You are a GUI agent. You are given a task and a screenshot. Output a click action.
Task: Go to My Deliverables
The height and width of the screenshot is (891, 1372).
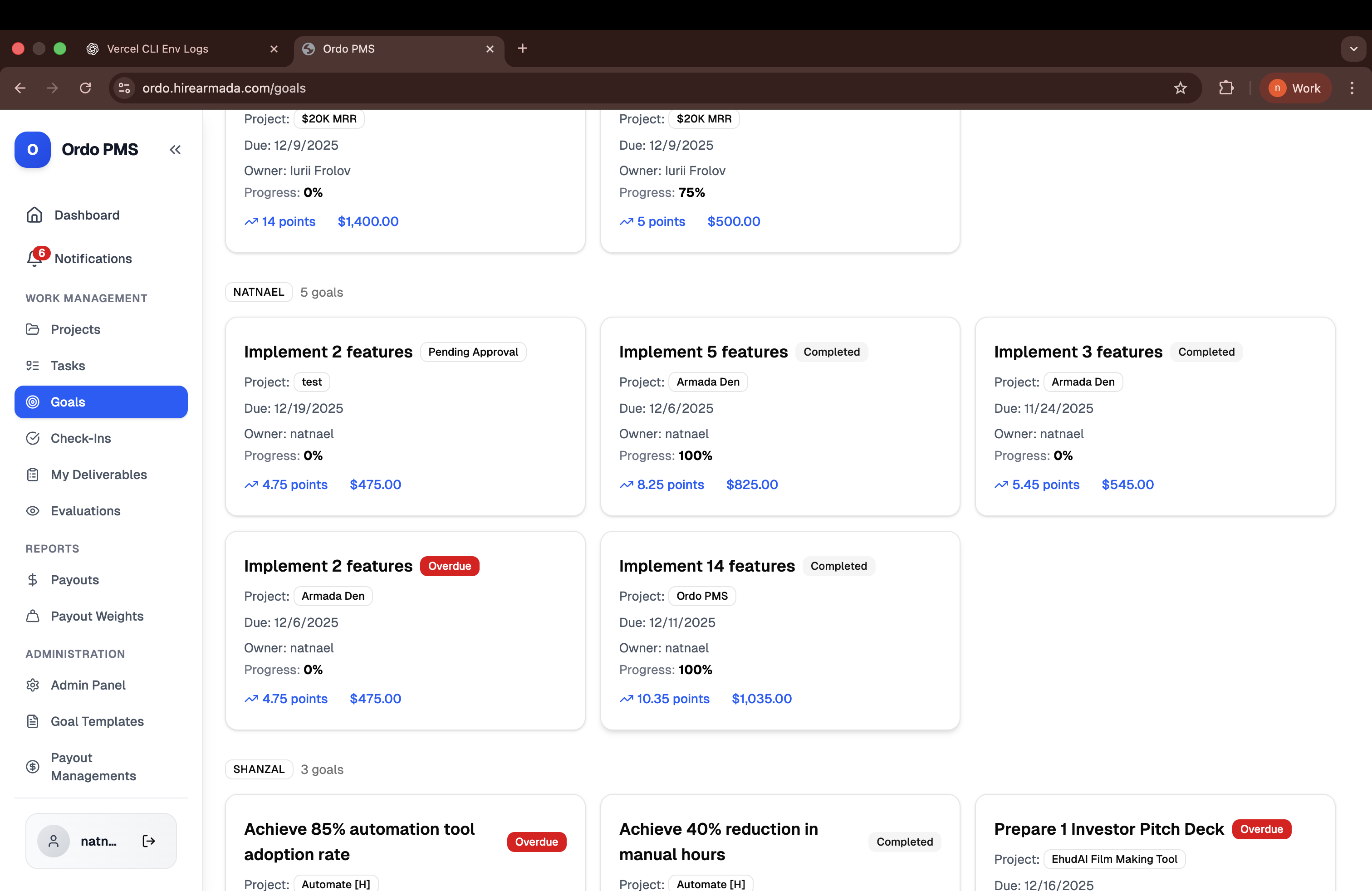[x=98, y=475]
